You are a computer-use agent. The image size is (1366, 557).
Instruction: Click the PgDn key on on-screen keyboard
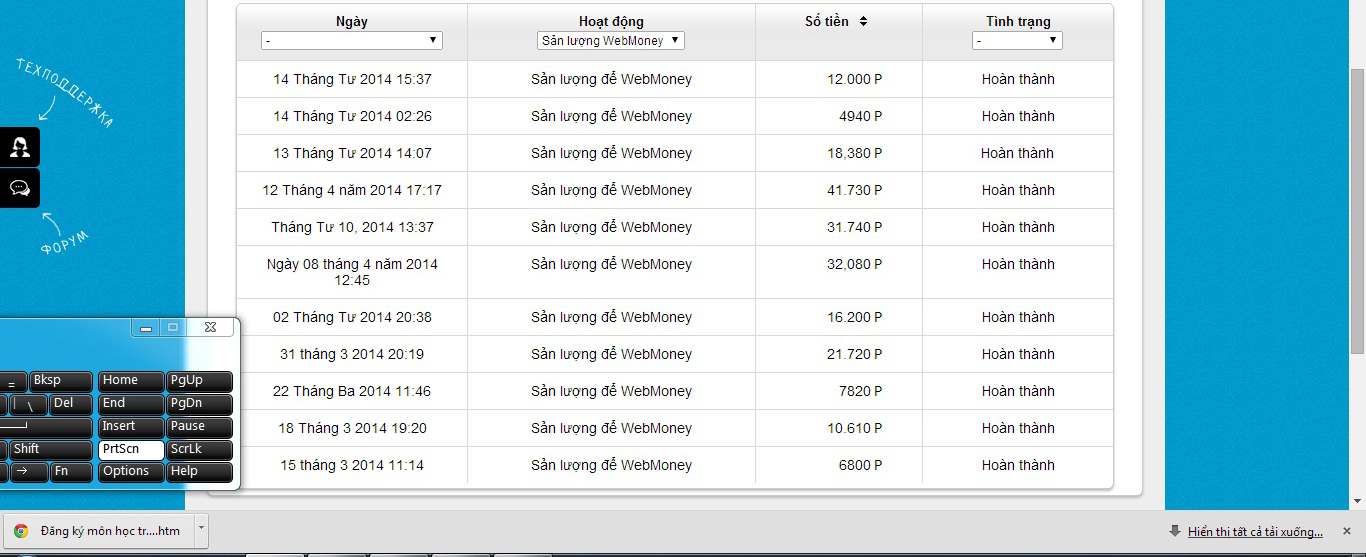pyautogui.click(x=199, y=404)
